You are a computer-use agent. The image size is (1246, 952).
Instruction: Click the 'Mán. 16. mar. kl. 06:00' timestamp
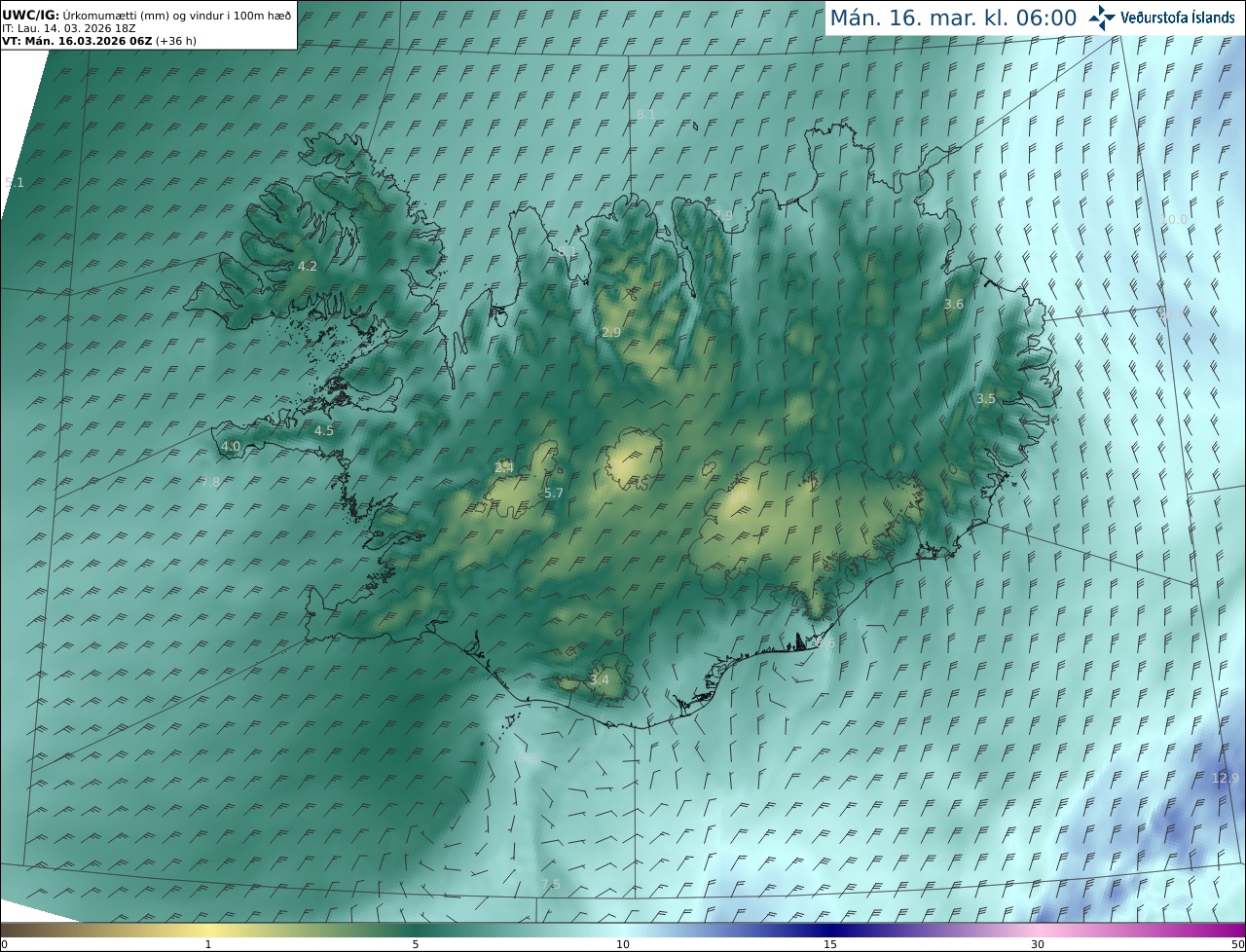(953, 18)
